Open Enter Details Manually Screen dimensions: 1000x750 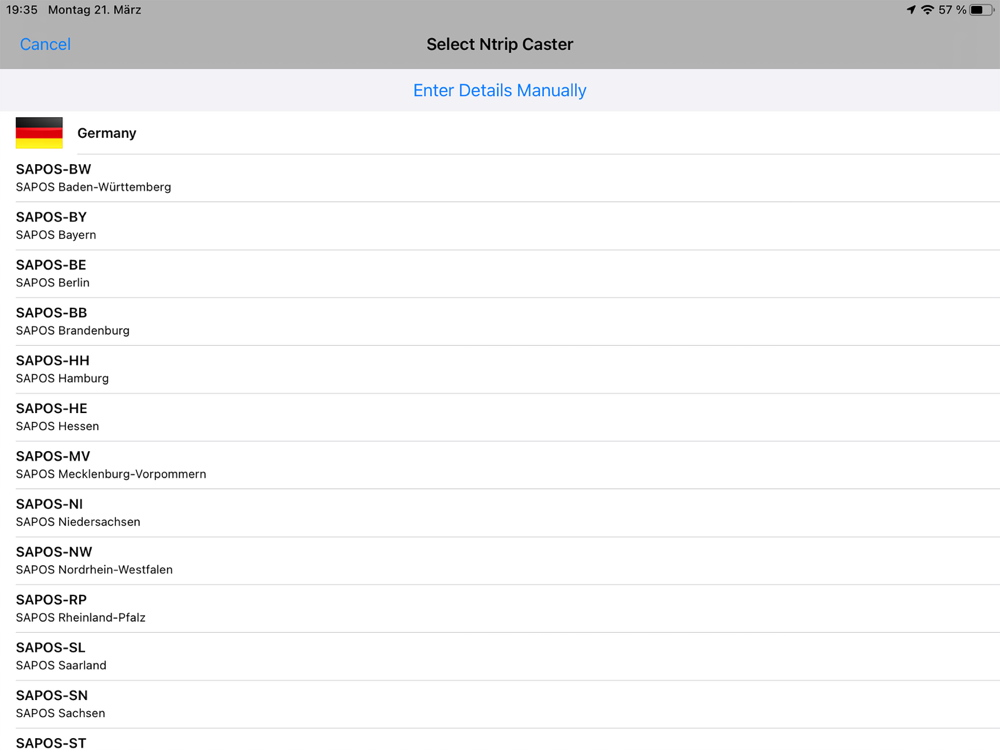[500, 91]
